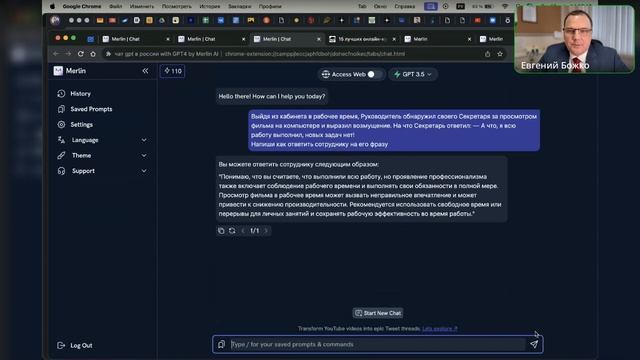Click the 110 credits counter

point(173,71)
